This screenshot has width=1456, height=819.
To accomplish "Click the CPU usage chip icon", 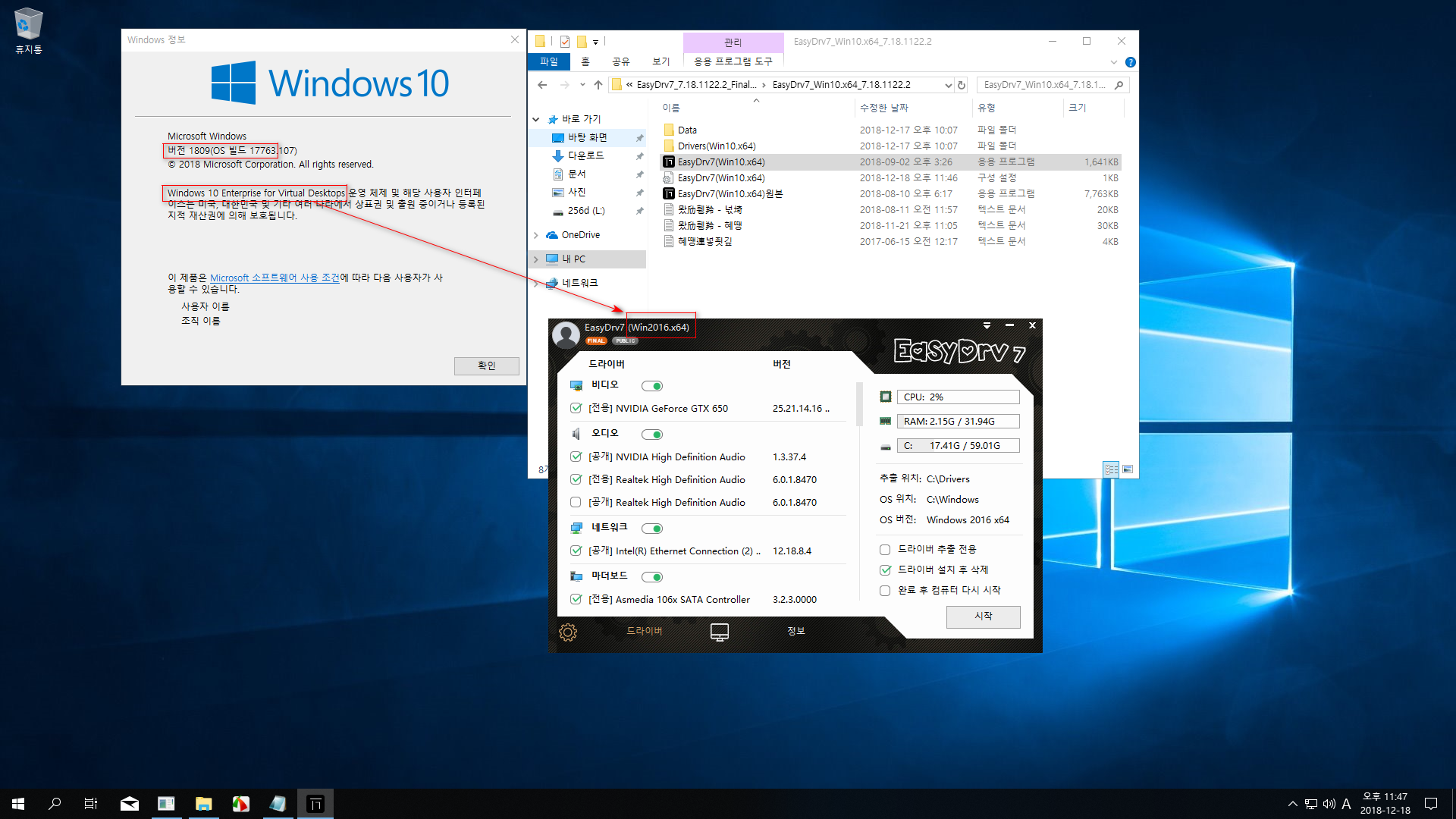I will [885, 397].
